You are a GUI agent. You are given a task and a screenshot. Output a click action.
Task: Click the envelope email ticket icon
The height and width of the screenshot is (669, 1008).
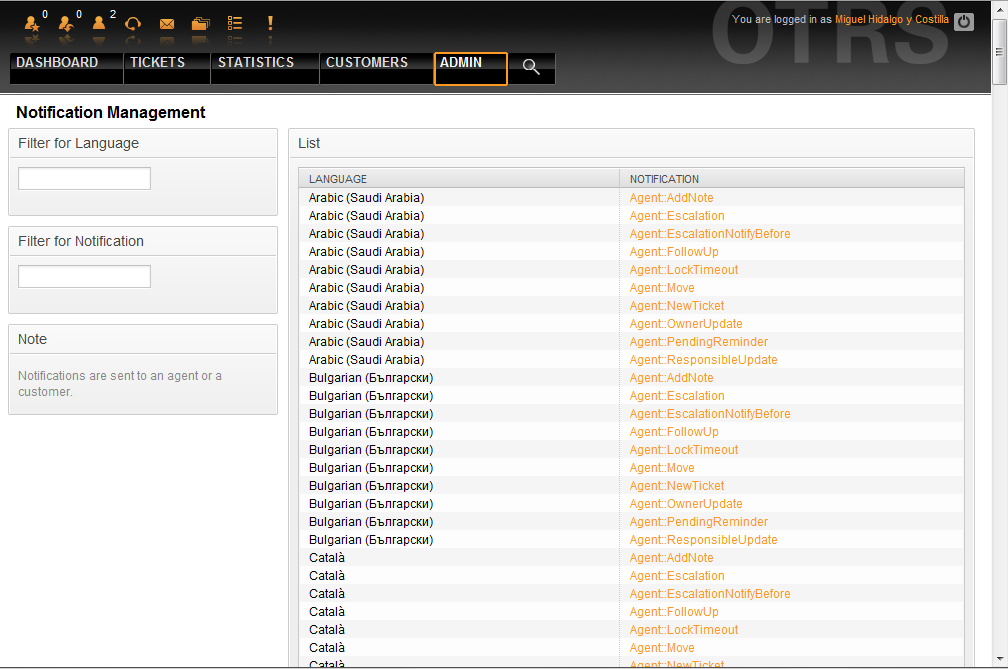(167, 23)
